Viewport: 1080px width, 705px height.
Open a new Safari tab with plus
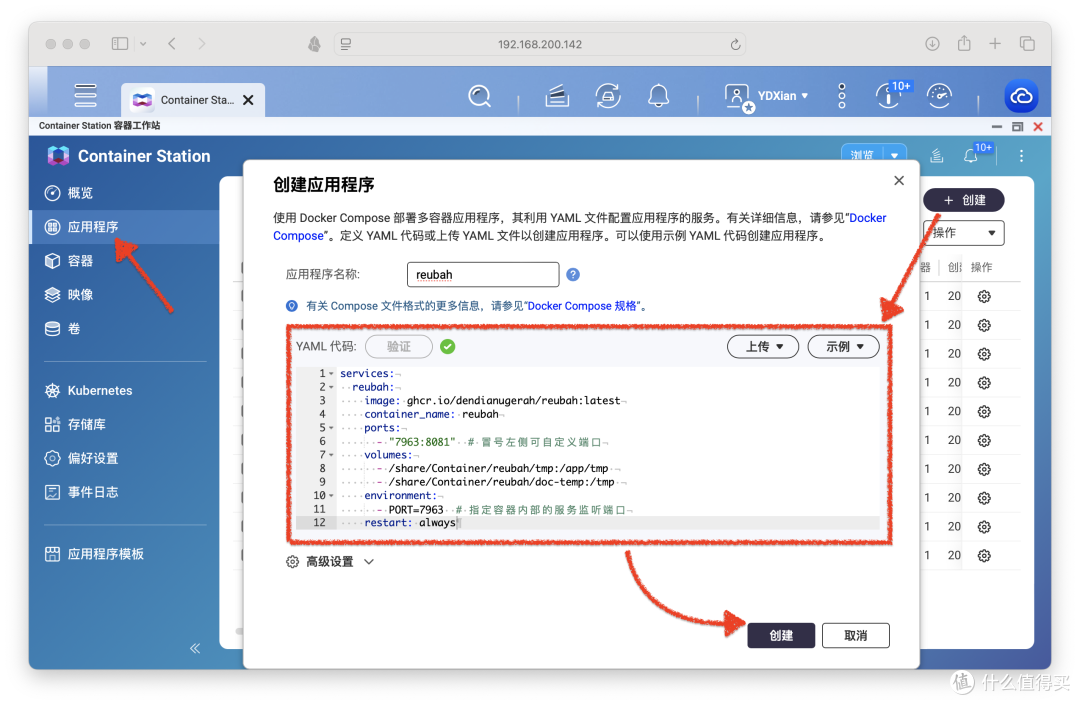coord(995,43)
